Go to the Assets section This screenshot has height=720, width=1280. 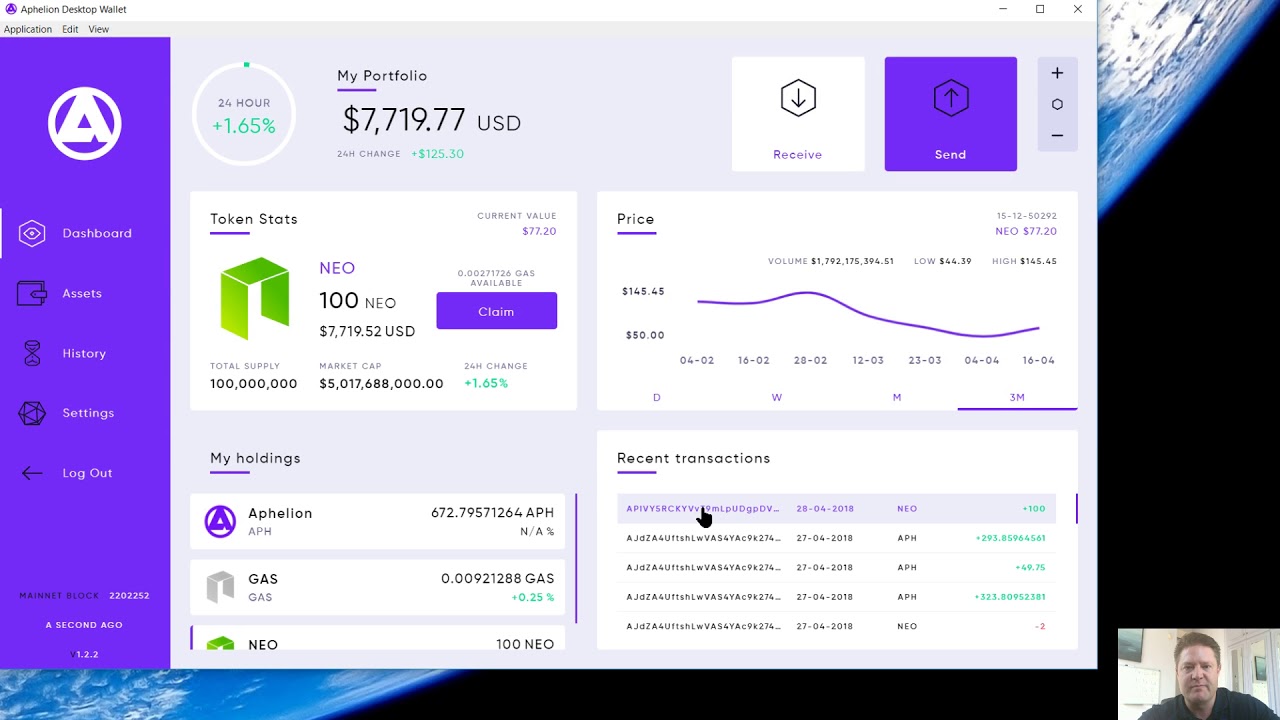[82, 293]
